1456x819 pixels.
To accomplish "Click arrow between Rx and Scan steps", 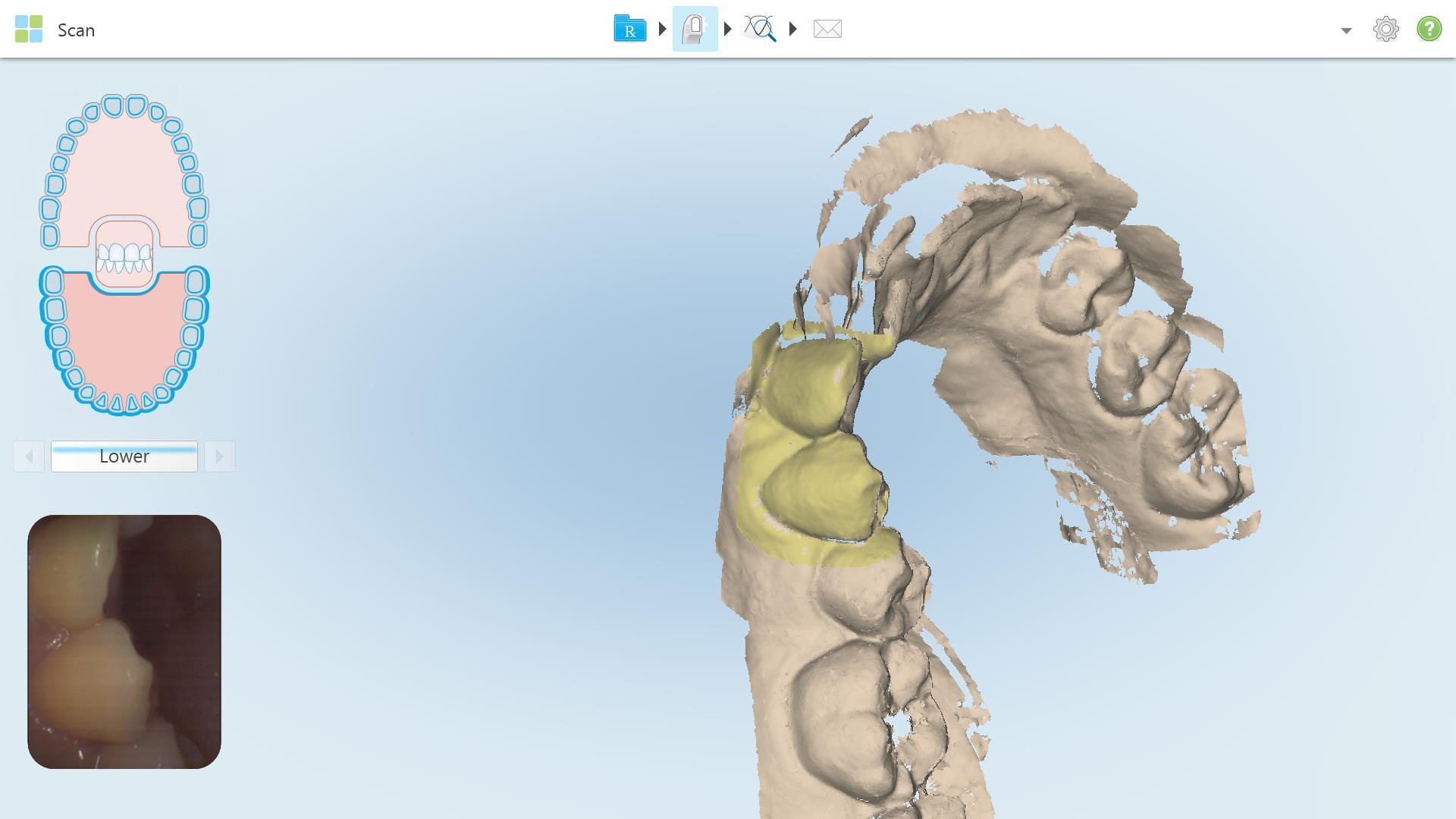I will click(662, 29).
